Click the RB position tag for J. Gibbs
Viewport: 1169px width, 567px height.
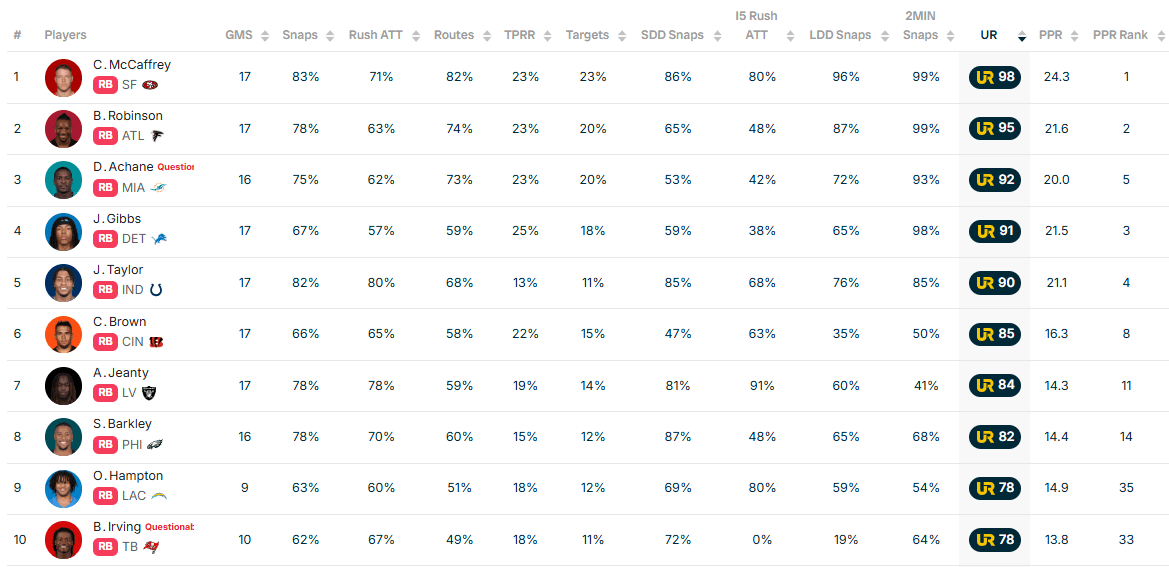point(105,239)
